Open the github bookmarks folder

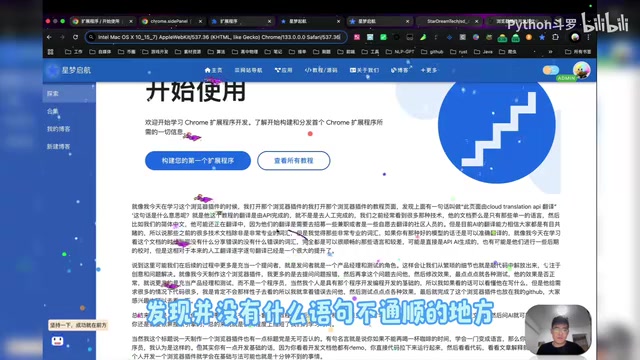(433, 52)
